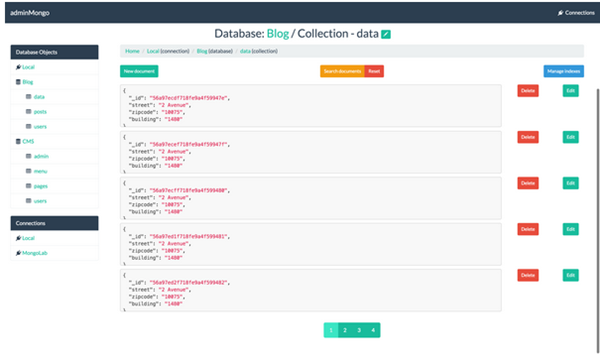Open the users collection under CMS

pos(40,201)
